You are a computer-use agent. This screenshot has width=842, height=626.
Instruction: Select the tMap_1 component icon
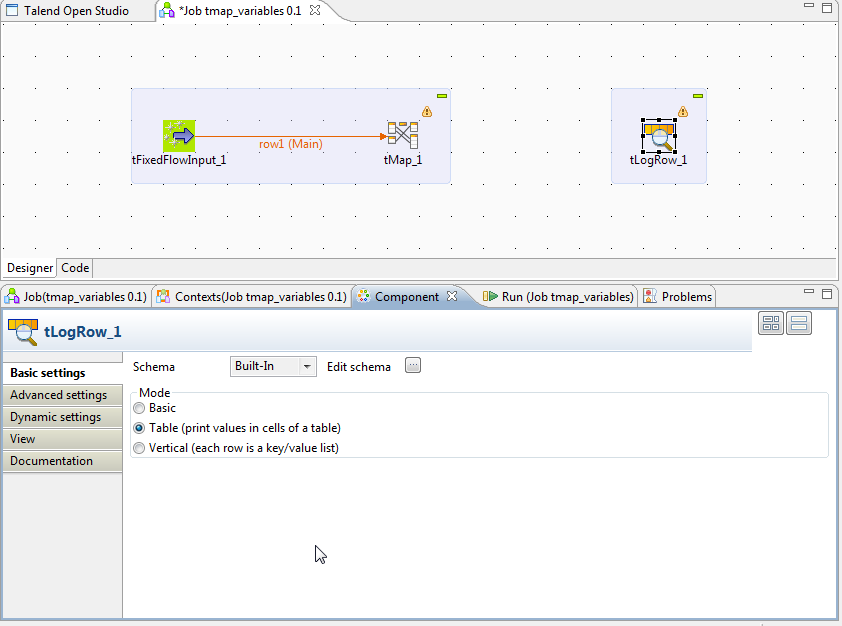tap(403, 135)
